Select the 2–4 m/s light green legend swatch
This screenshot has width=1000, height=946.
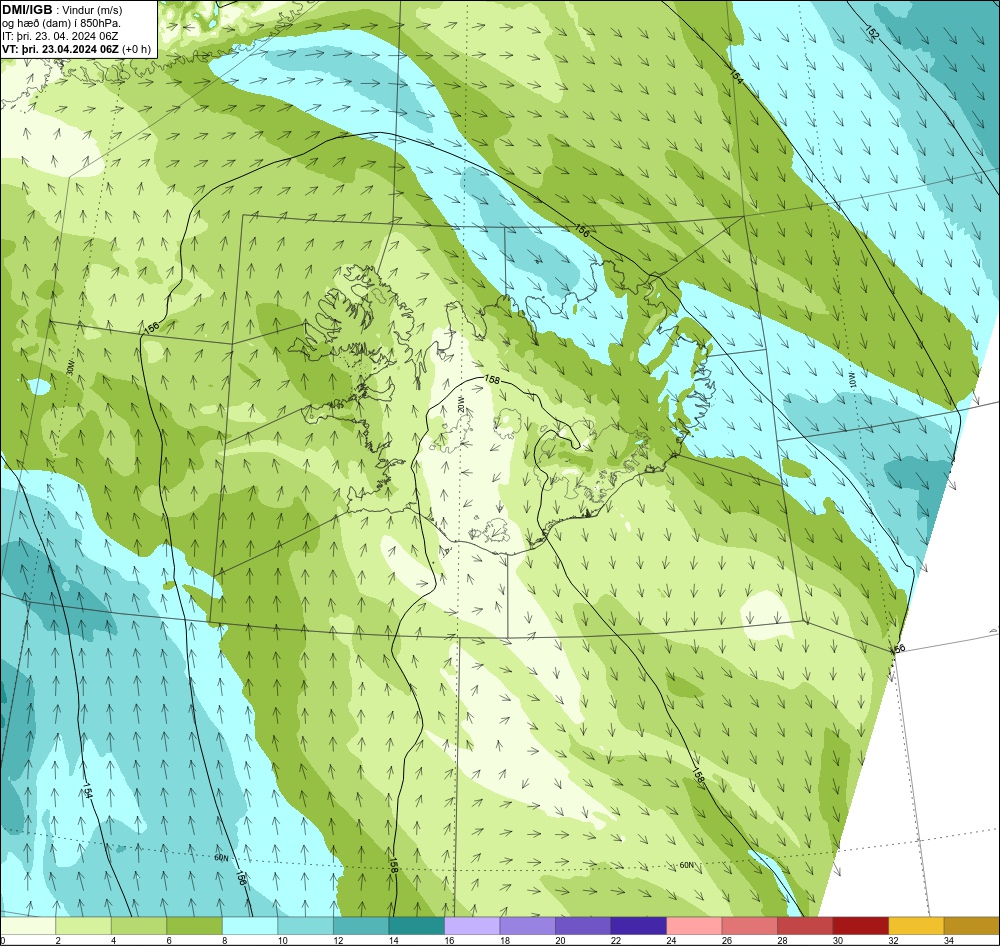(x=84, y=926)
